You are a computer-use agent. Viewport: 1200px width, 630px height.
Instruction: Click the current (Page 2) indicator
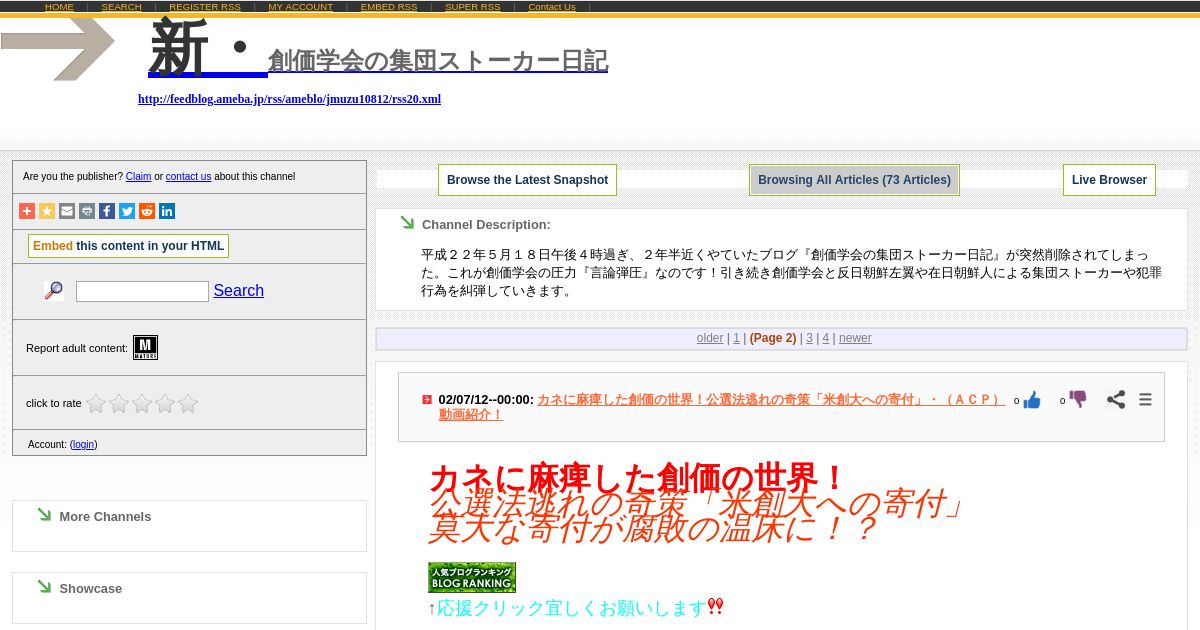point(773,338)
